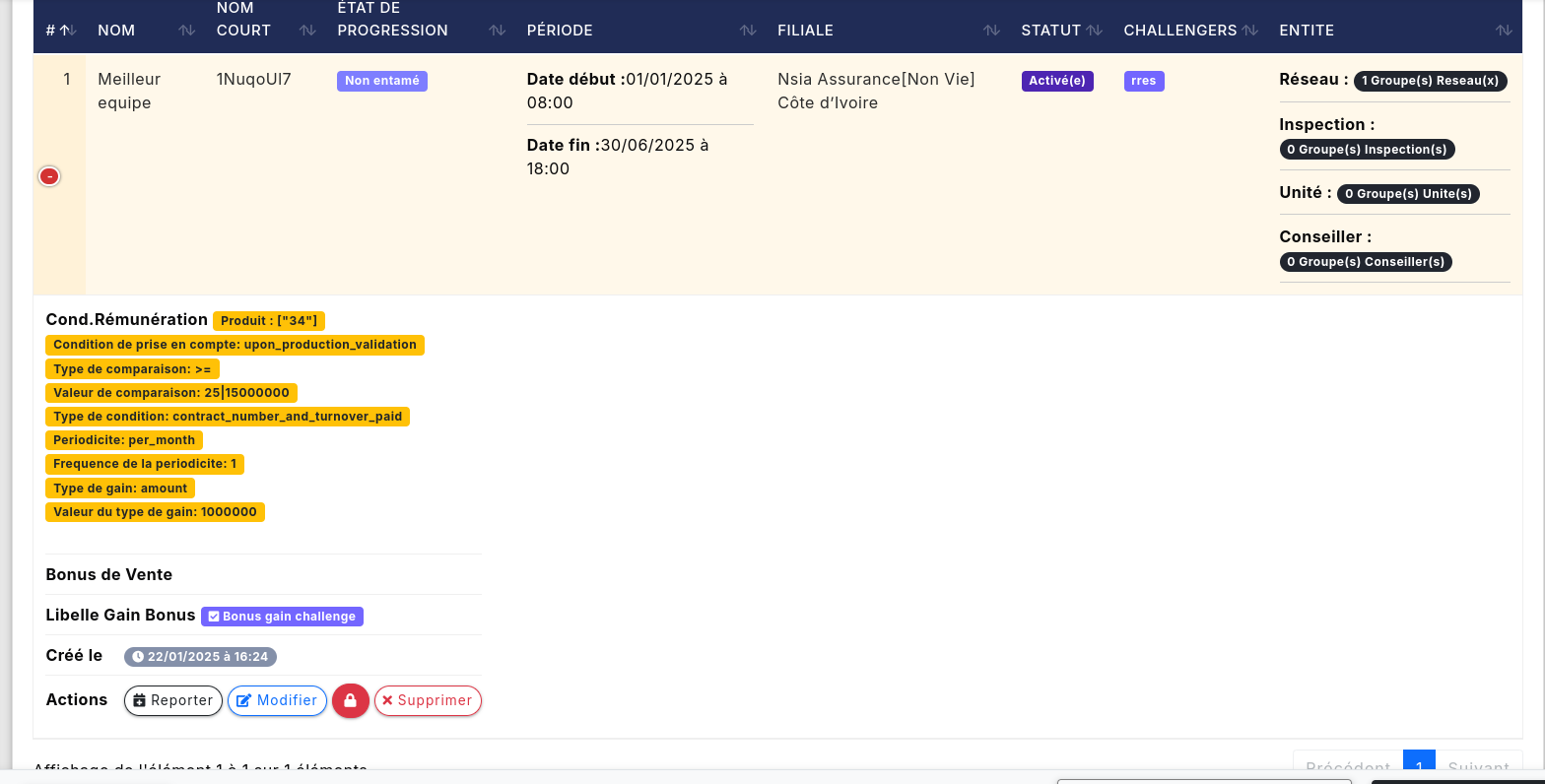Collapse row details with red minus icon
This screenshot has height=784, width=1545.
(49, 176)
